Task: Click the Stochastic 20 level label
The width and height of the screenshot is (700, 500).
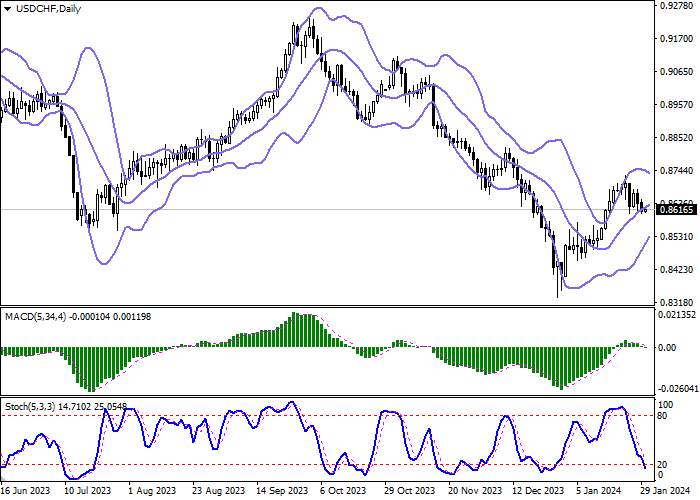Action: 663,464
